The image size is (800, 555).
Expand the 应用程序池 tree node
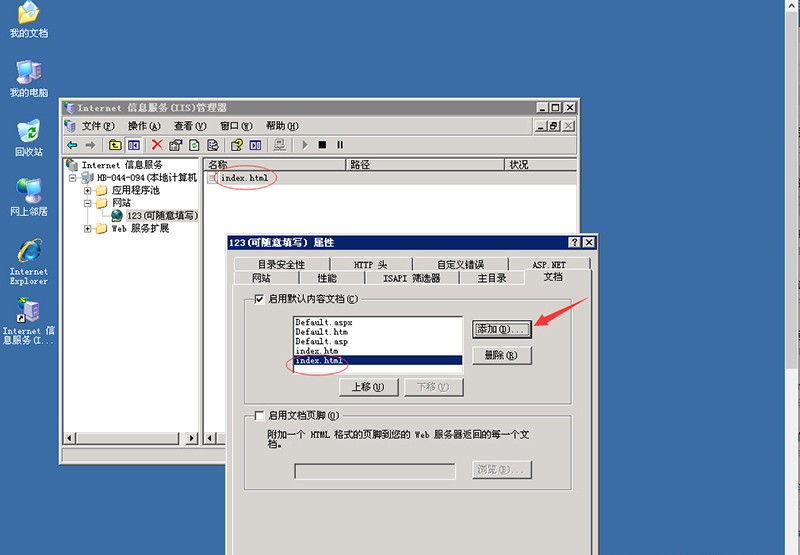click(88, 190)
